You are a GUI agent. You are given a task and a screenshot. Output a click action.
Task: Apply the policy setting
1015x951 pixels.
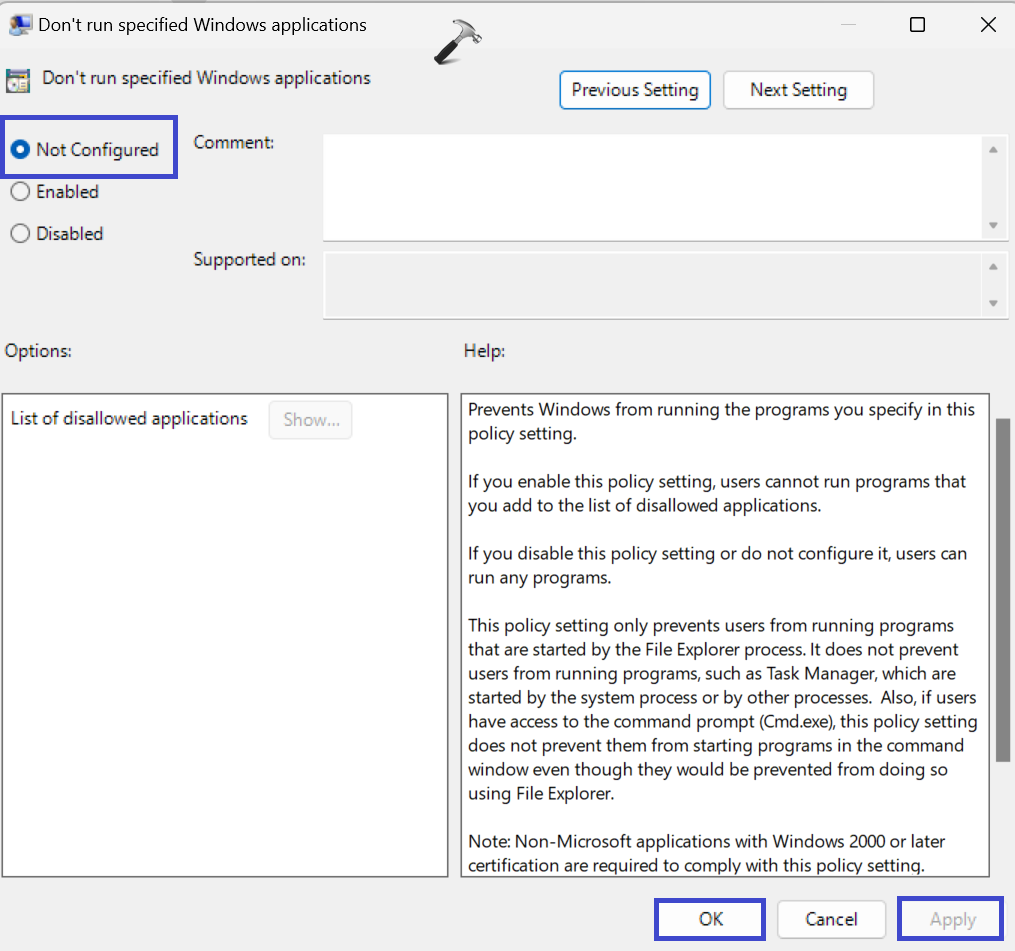pyautogui.click(x=951, y=919)
